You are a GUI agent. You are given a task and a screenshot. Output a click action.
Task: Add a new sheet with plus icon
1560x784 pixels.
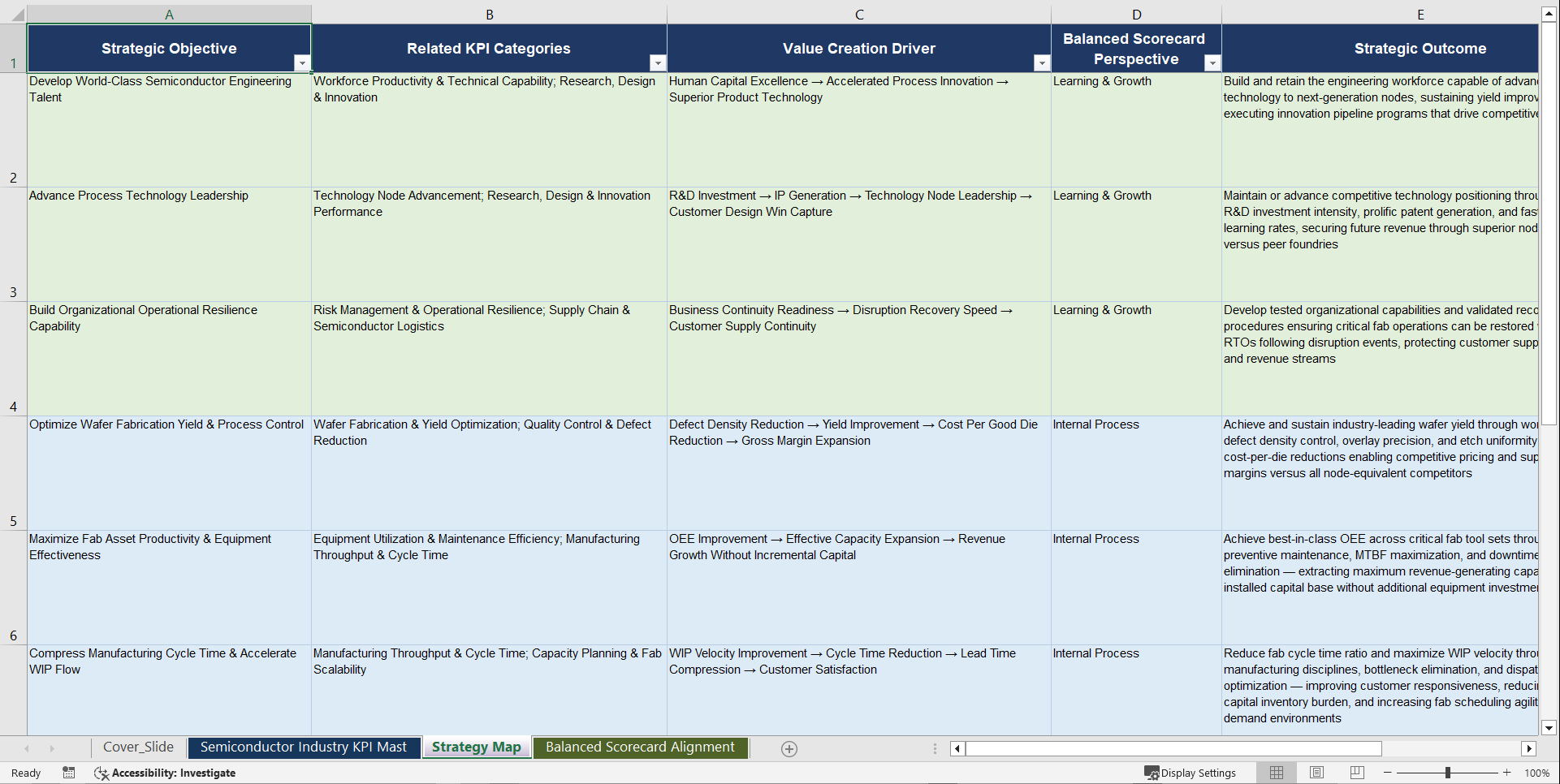pyautogui.click(x=789, y=749)
